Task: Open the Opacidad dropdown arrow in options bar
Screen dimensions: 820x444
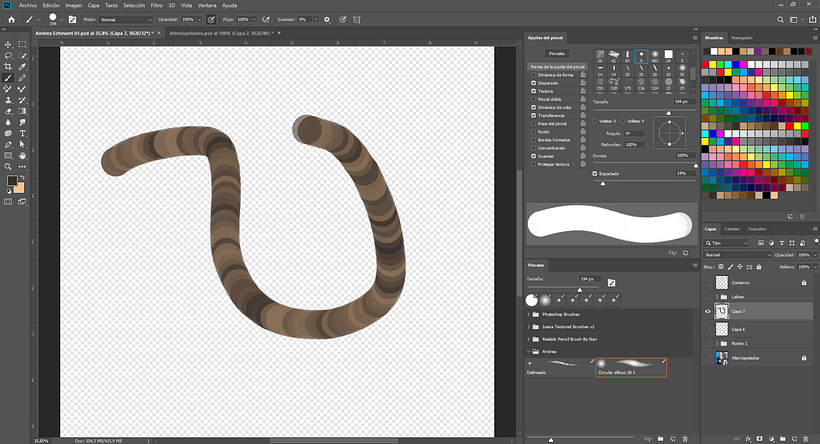Action: pos(199,19)
